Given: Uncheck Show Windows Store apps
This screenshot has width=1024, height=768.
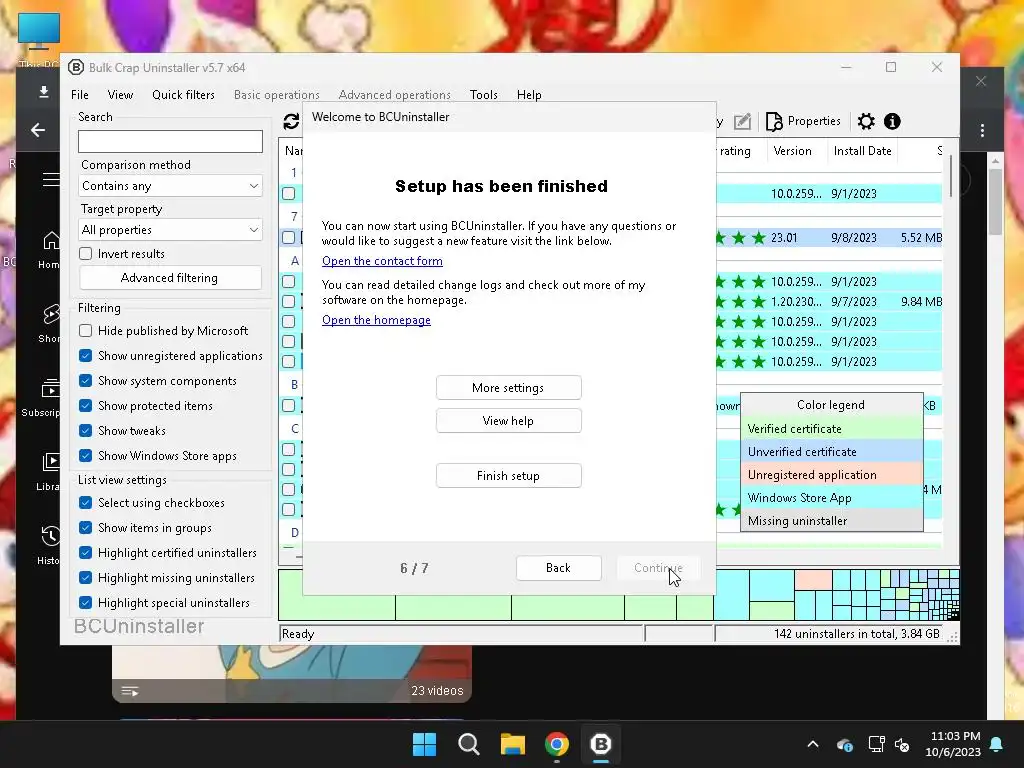Looking at the screenshot, I should tap(86, 456).
